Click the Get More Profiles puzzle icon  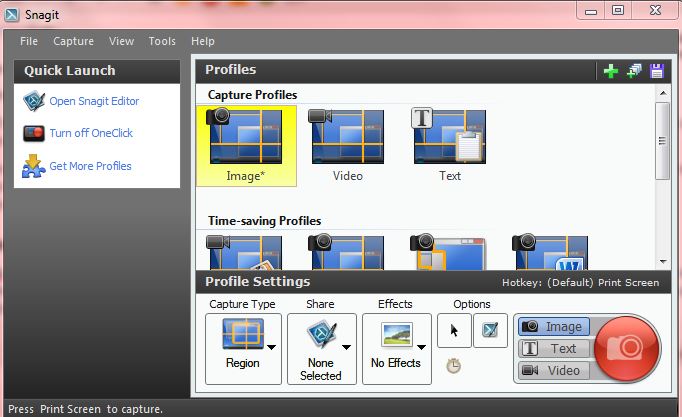pos(33,166)
